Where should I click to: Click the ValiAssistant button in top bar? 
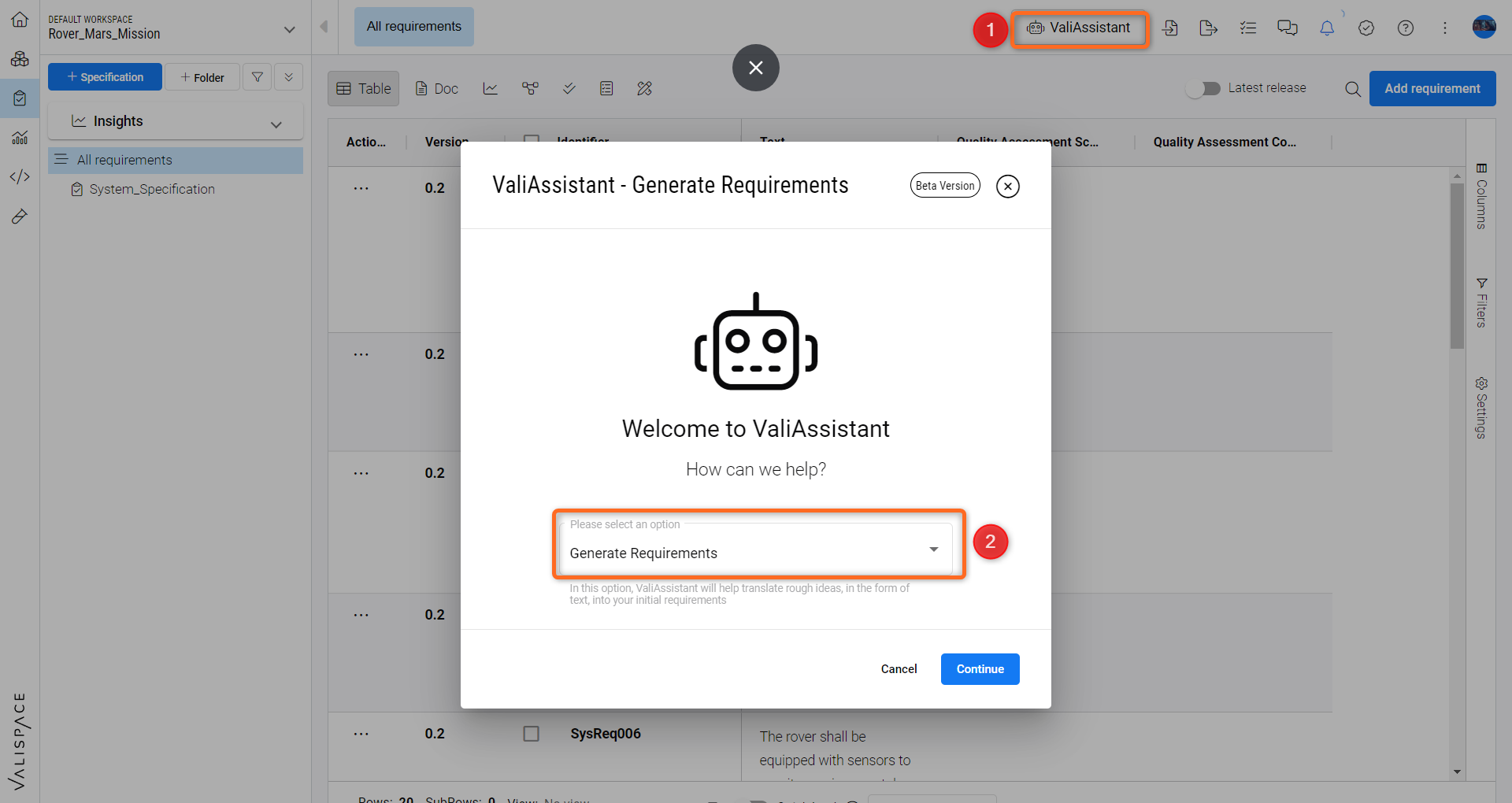(x=1079, y=28)
